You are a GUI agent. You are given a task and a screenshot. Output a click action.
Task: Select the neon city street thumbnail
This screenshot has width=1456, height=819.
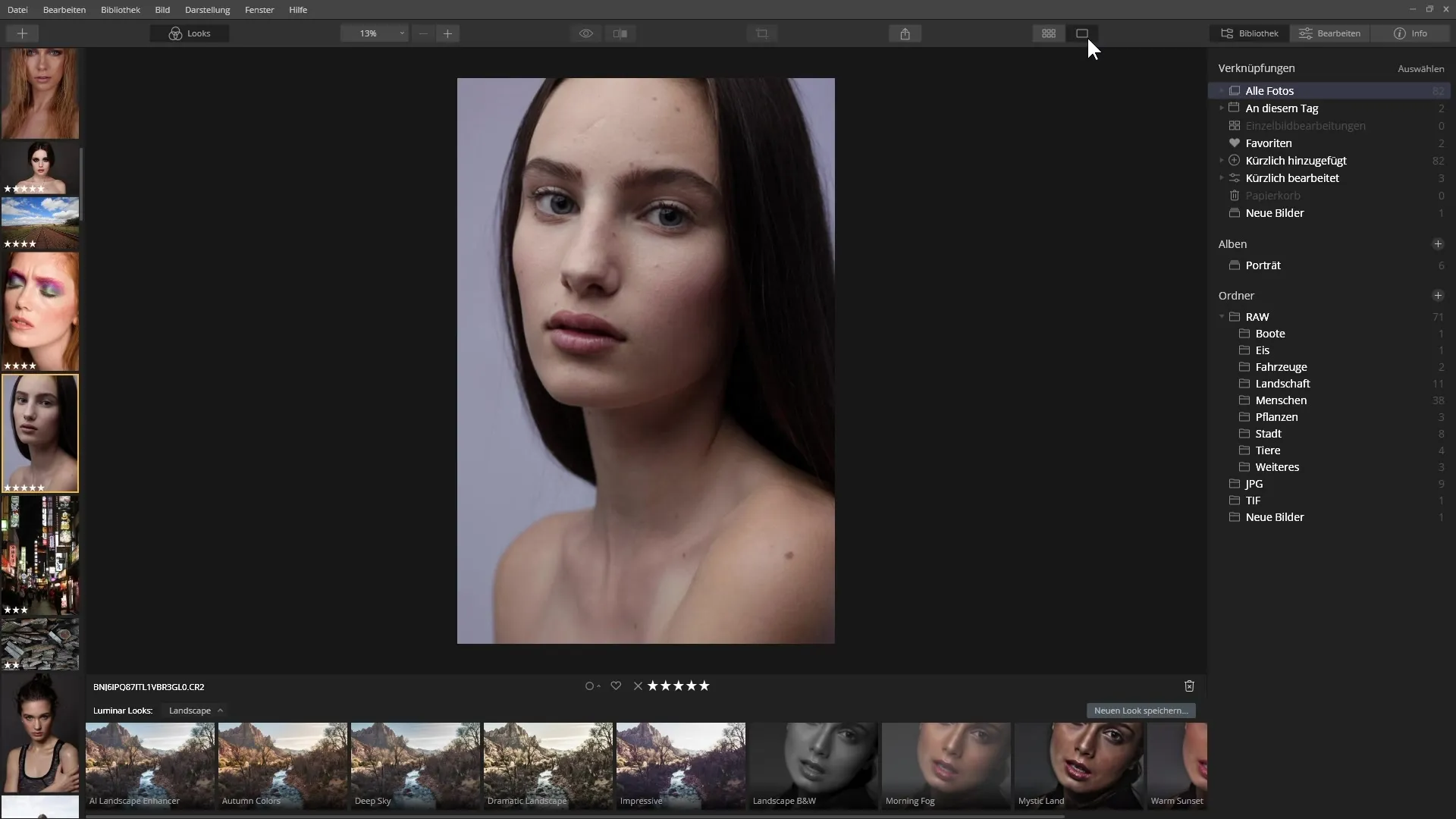coord(40,555)
